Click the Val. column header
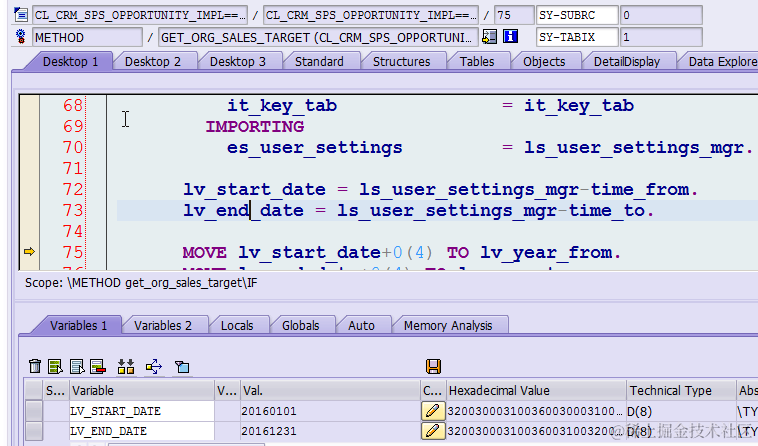The height and width of the screenshot is (446, 758). coord(330,390)
